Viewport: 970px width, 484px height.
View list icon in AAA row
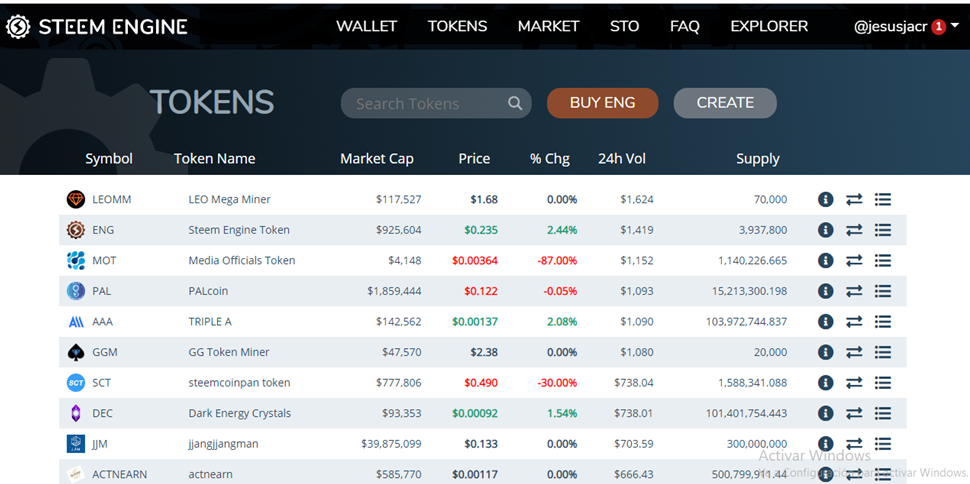883,322
